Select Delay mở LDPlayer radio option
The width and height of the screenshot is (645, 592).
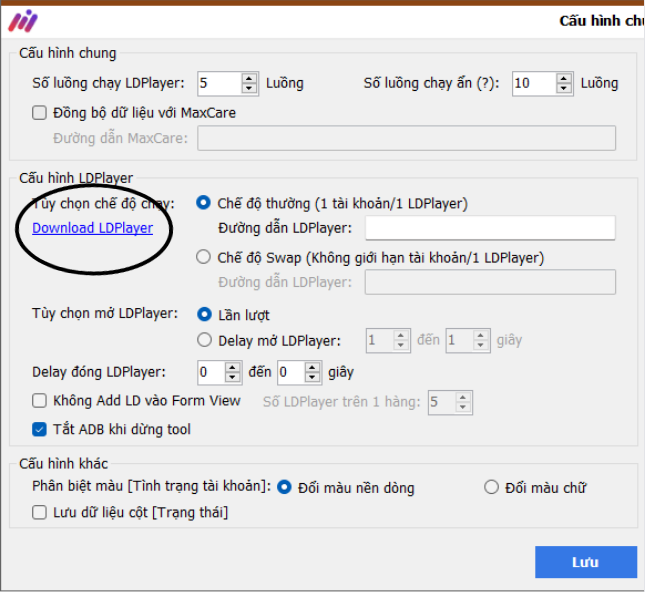pos(205,340)
